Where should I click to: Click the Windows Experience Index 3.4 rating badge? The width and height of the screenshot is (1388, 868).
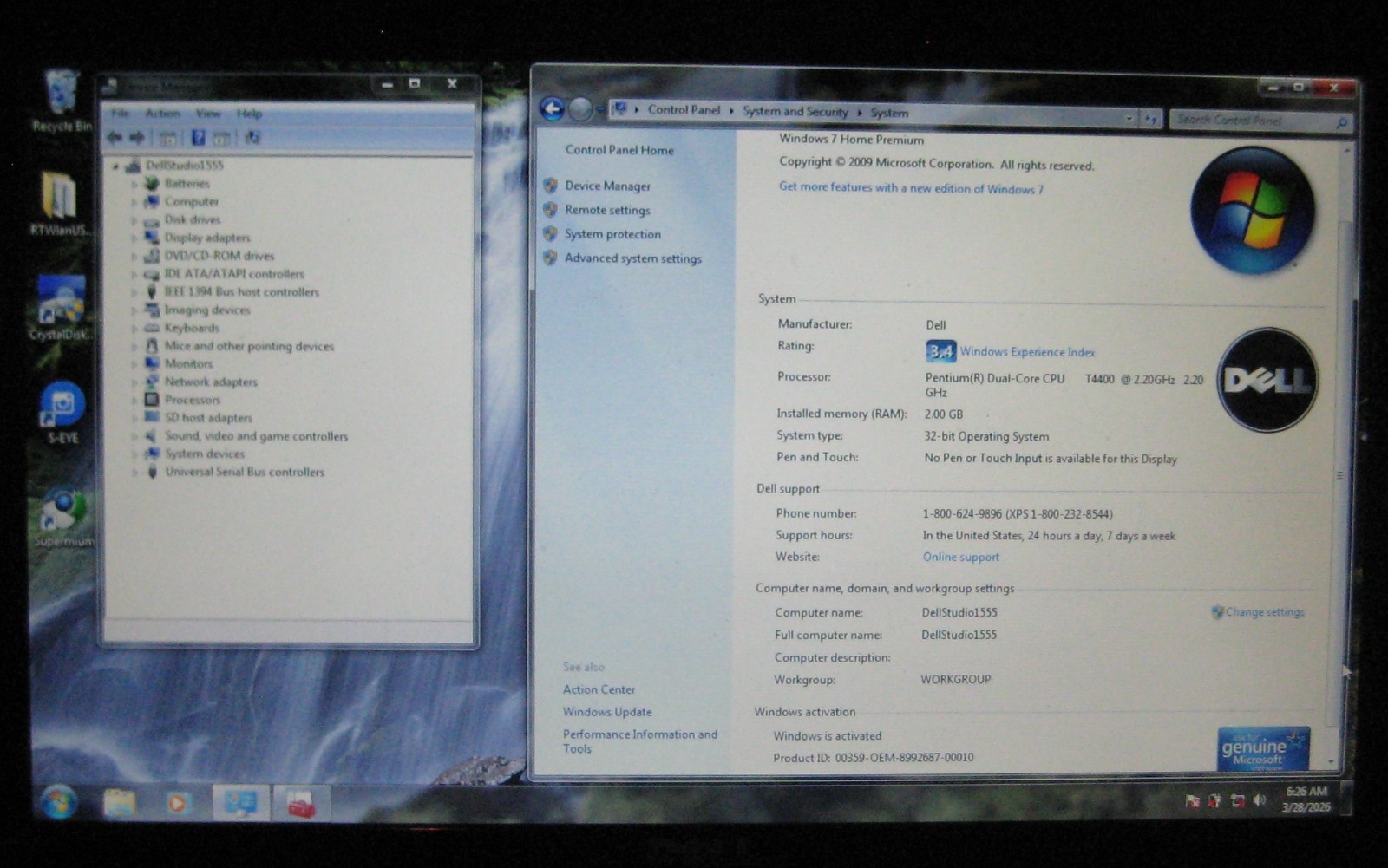[940, 351]
